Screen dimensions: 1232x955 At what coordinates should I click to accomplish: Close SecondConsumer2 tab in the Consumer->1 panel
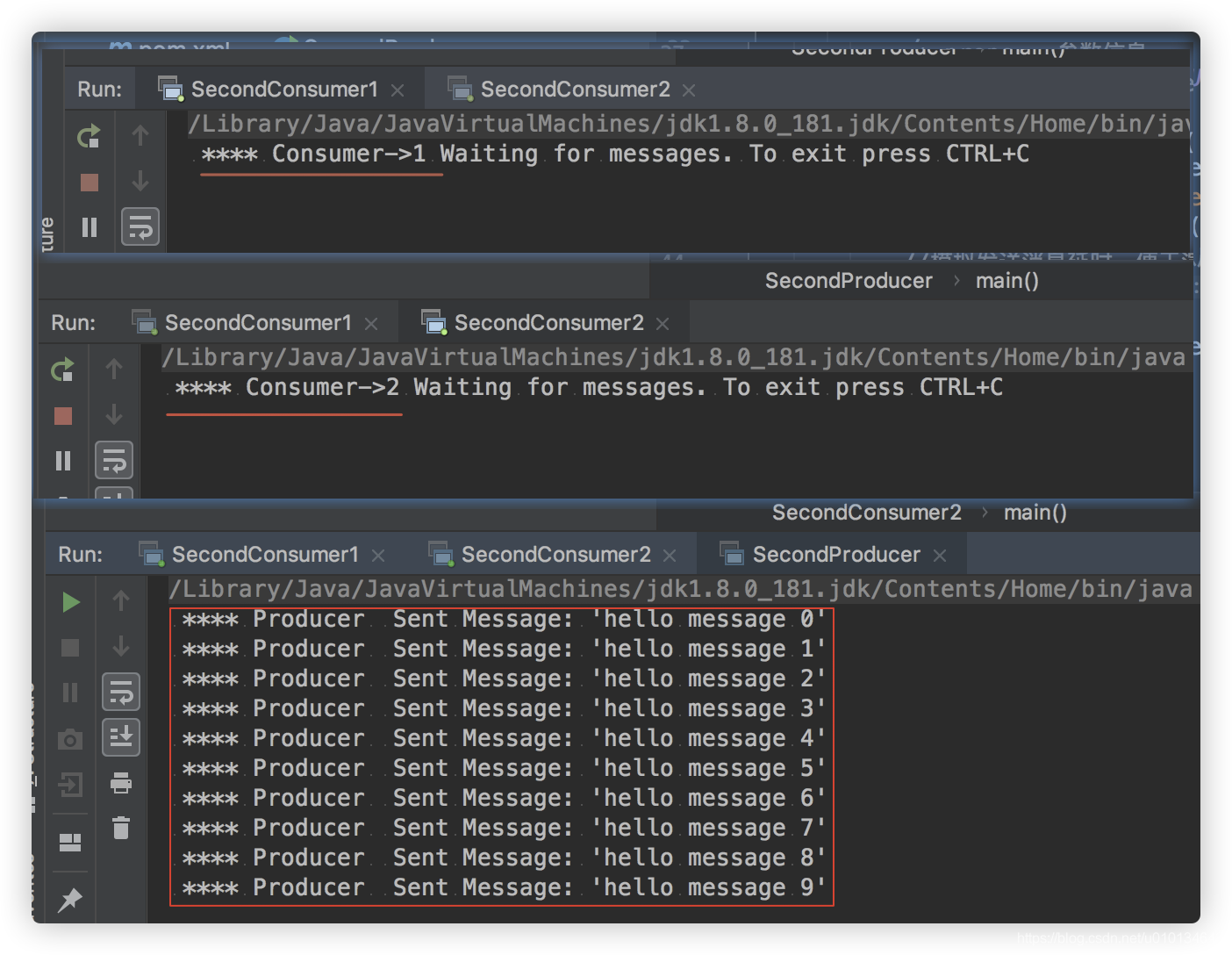tap(689, 90)
